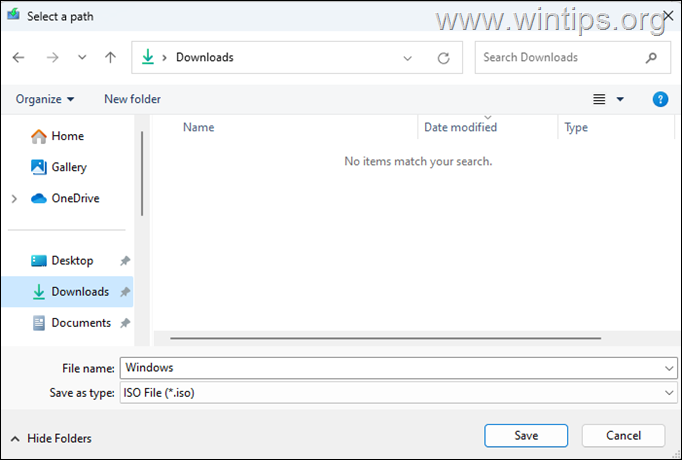Click the pin icon beside Documents
The height and width of the screenshot is (460, 682).
125,323
